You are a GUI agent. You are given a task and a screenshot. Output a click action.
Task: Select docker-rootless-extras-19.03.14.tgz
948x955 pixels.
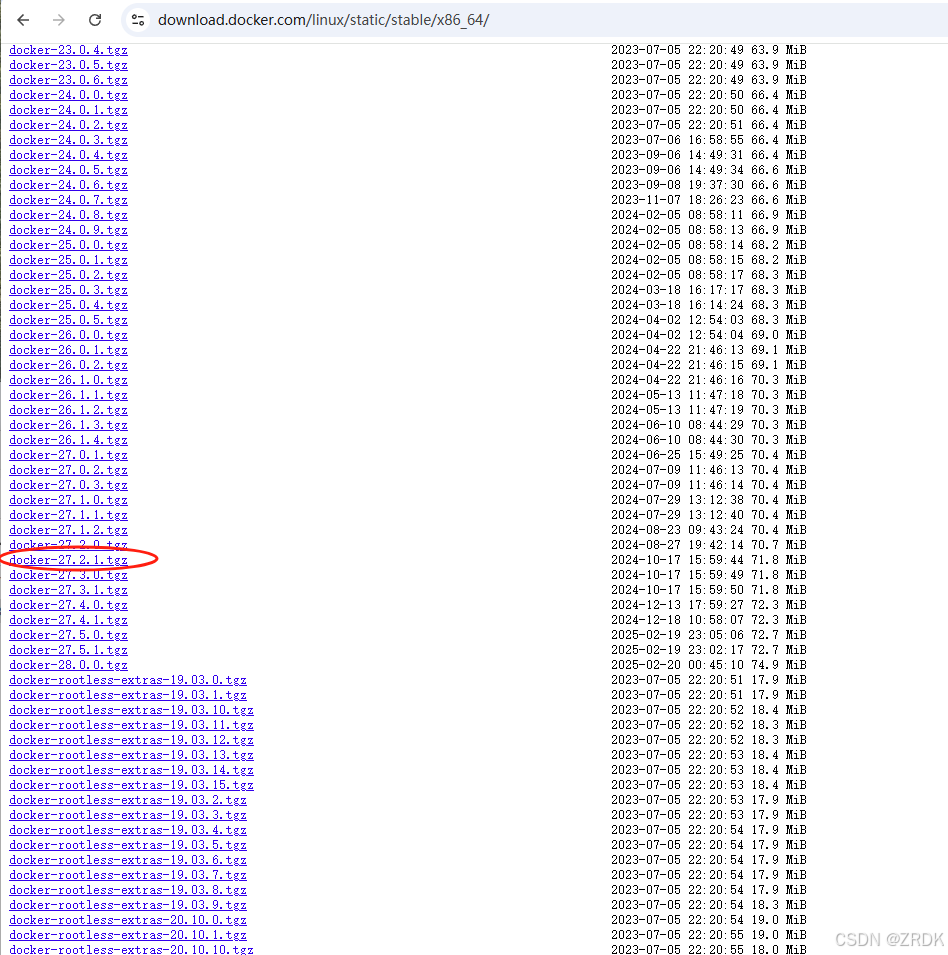pos(132,770)
